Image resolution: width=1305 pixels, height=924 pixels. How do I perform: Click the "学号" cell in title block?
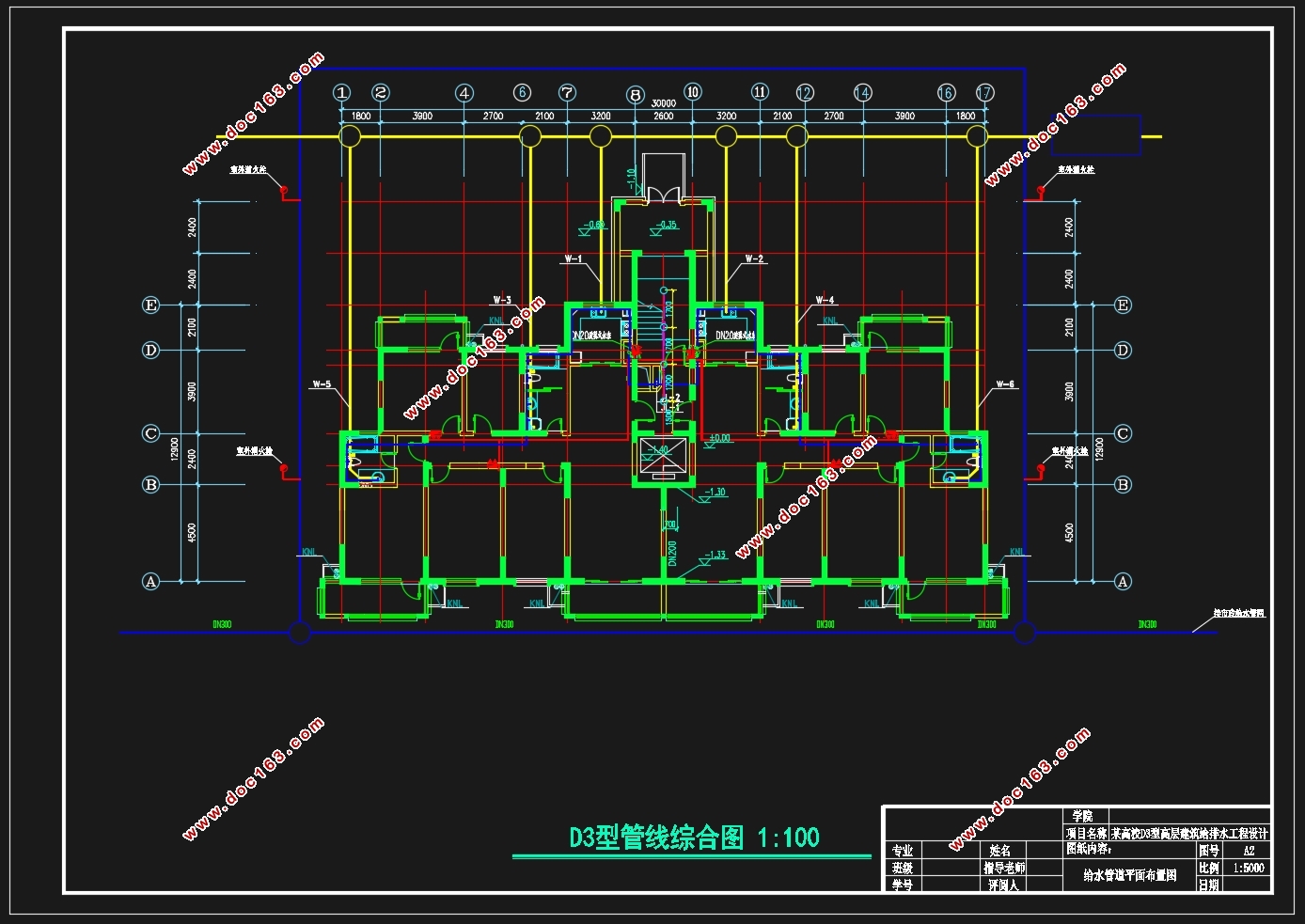coord(903,885)
